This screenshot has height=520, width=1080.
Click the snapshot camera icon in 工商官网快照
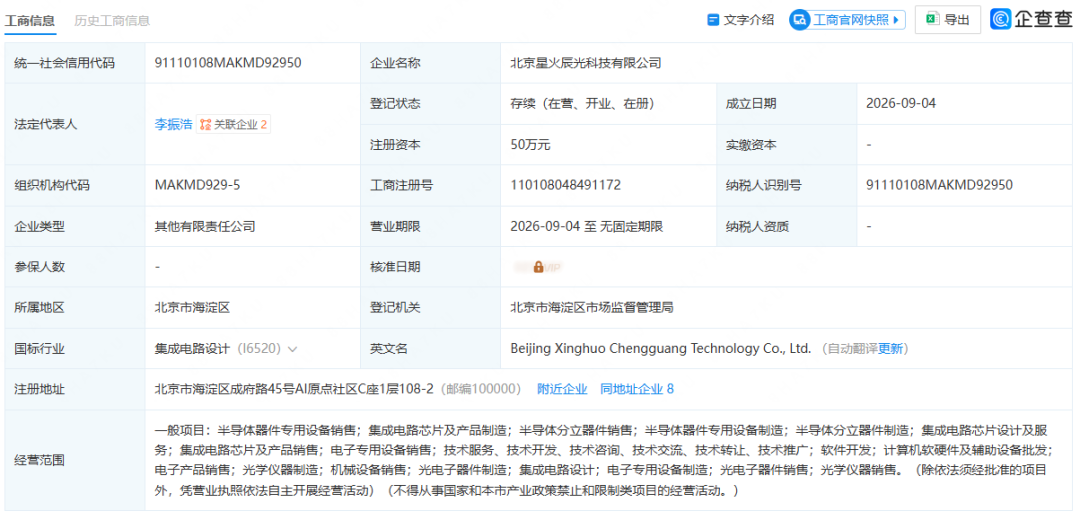[x=800, y=20]
